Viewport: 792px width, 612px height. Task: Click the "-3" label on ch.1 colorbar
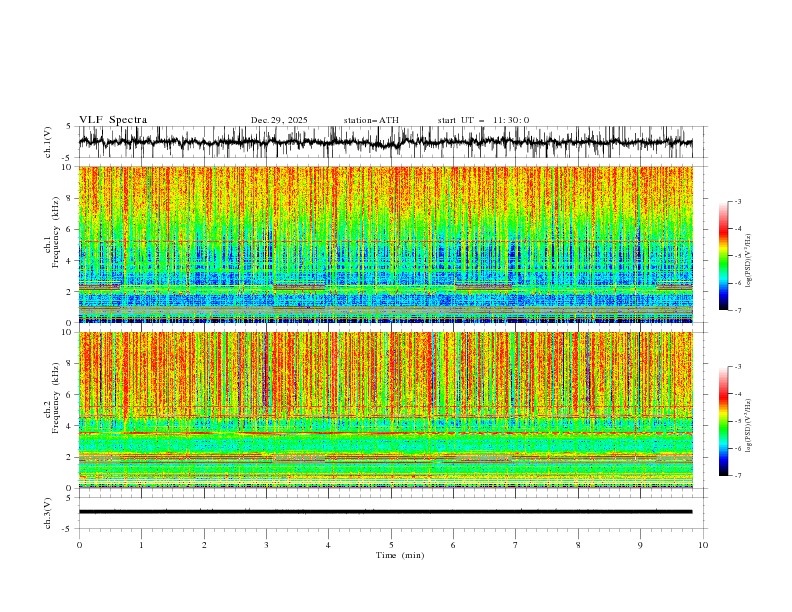point(737,201)
